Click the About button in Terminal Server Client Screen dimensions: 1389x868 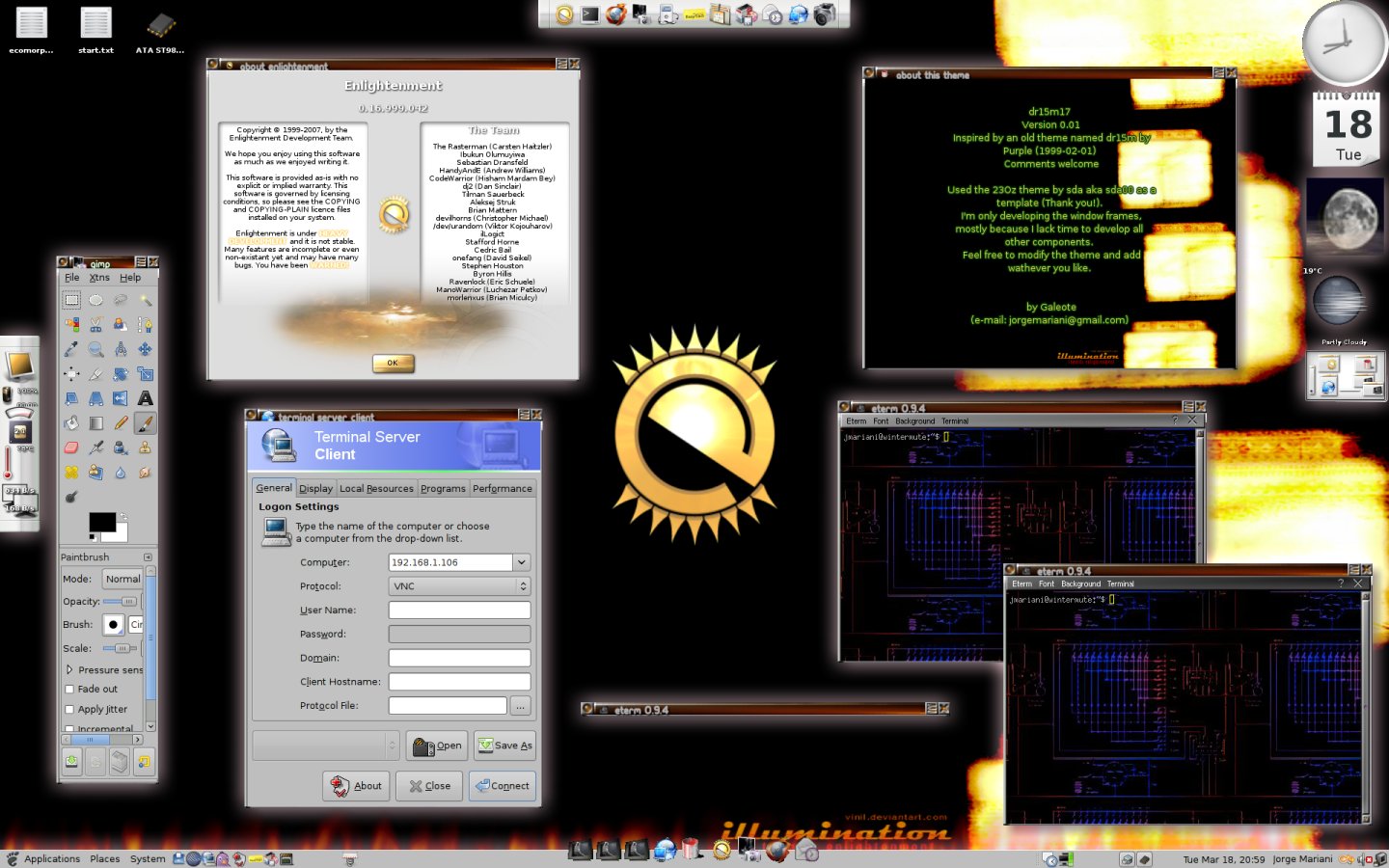click(356, 786)
